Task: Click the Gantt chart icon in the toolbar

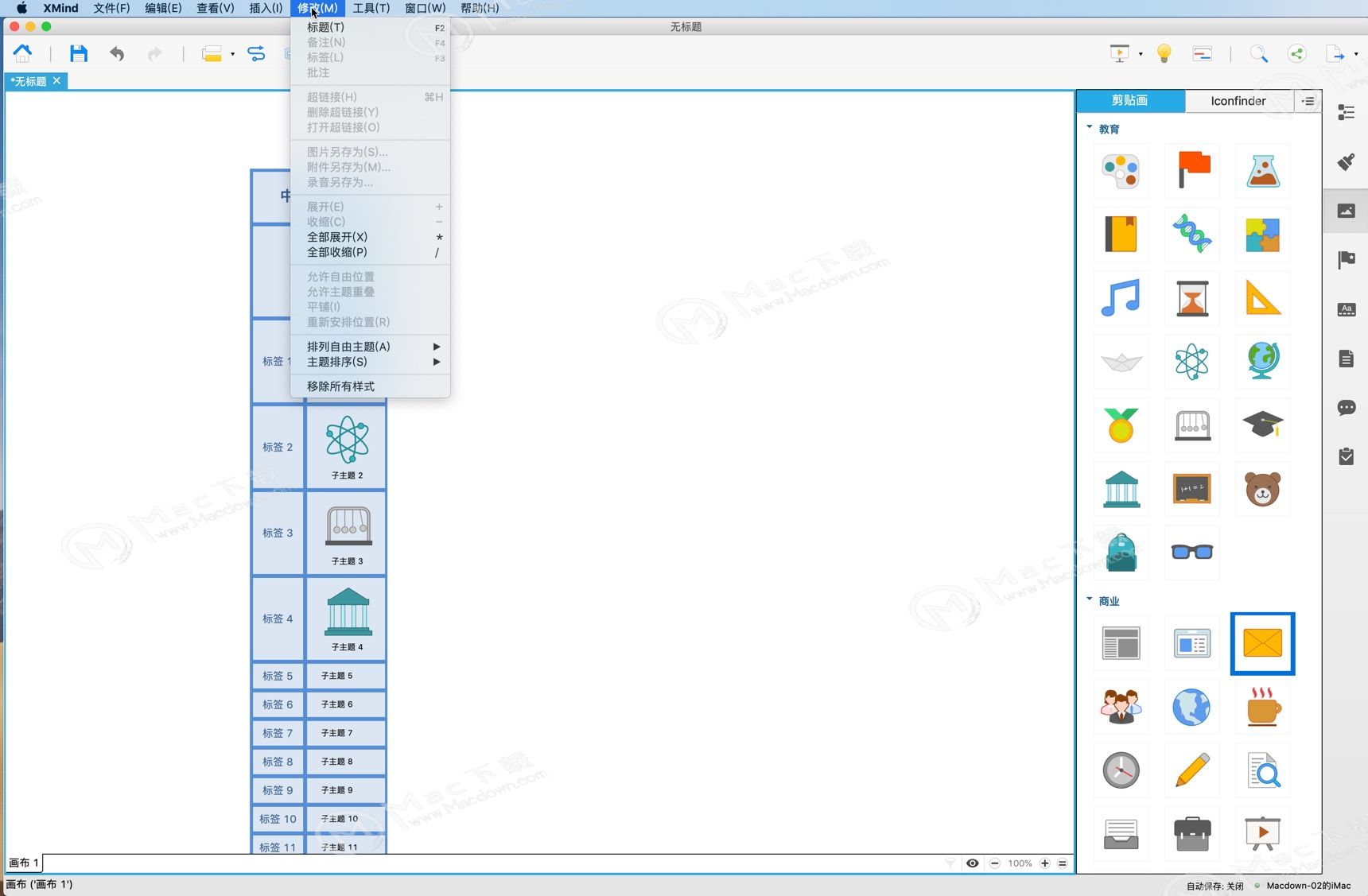Action: coord(1202,53)
